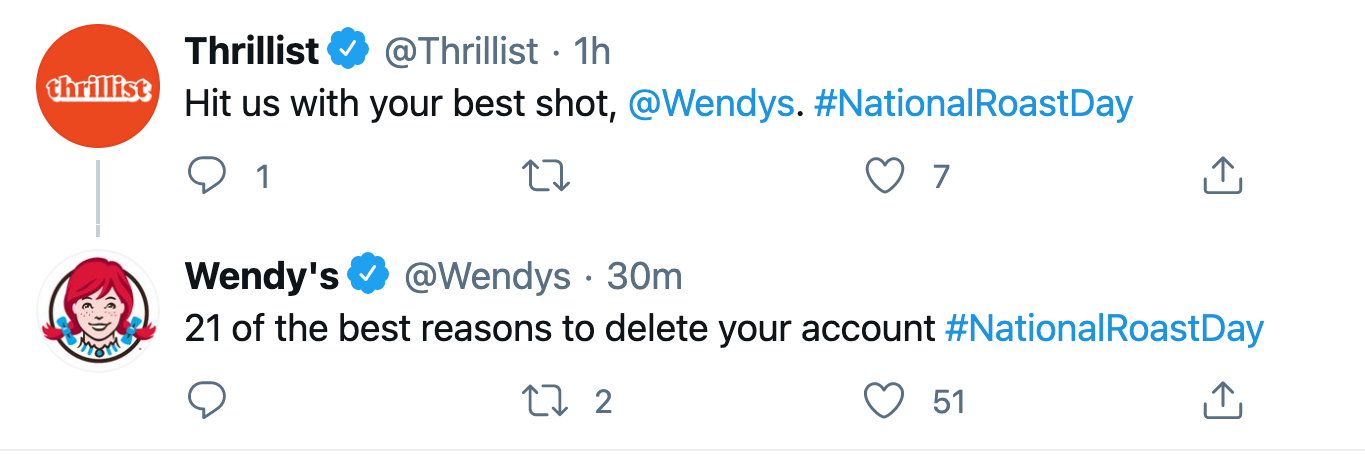Open #NationalRoastDay hashtag in Wendy's reply

[1103, 329]
